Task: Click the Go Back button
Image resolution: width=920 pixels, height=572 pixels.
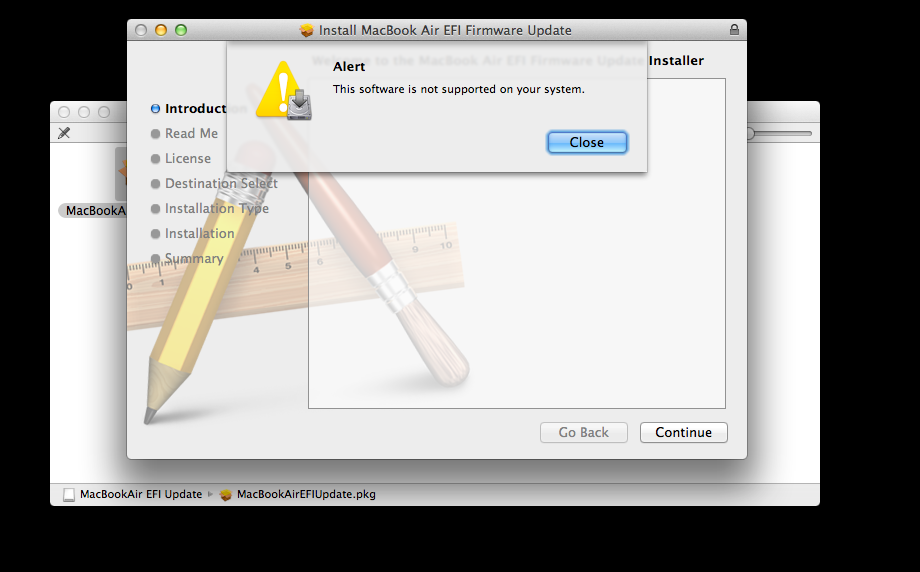Action: point(584,432)
